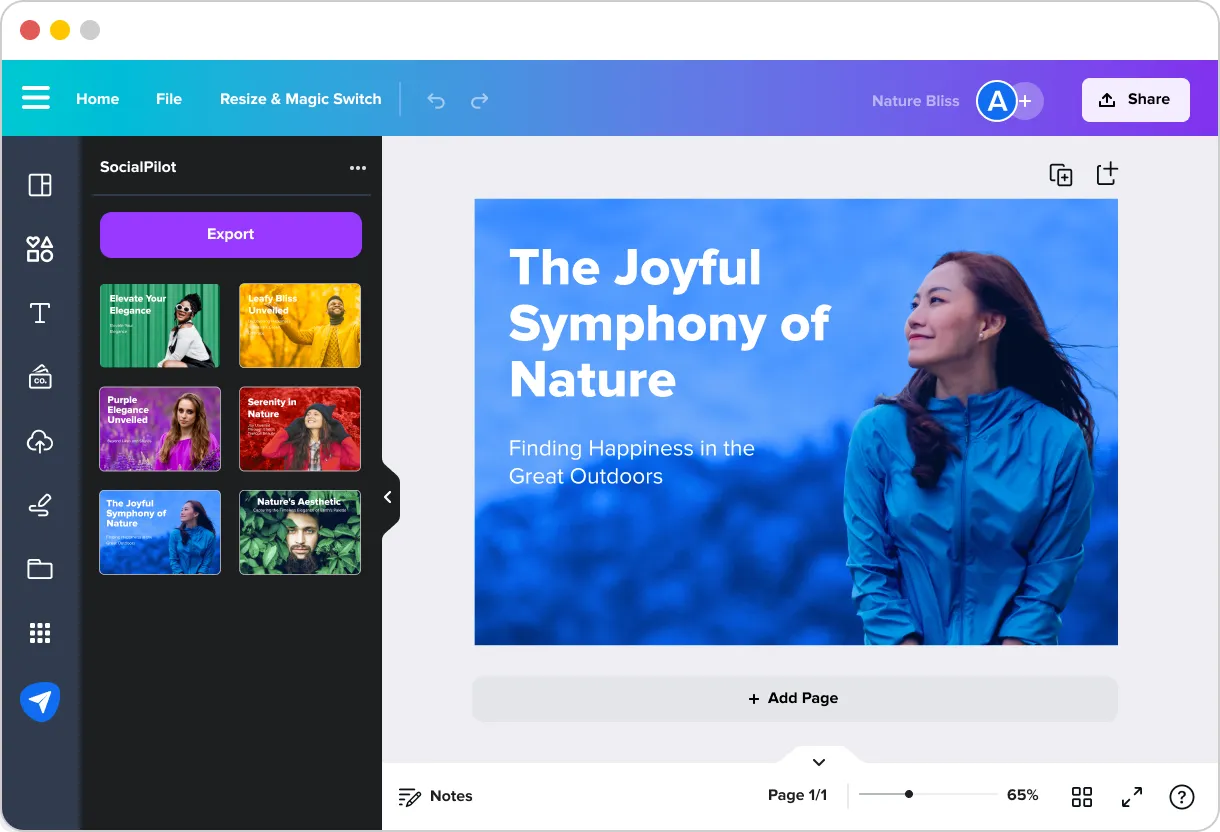Select the Draw tool in the sidebar
This screenshot has width=1220, height=832.
(40, 505)
